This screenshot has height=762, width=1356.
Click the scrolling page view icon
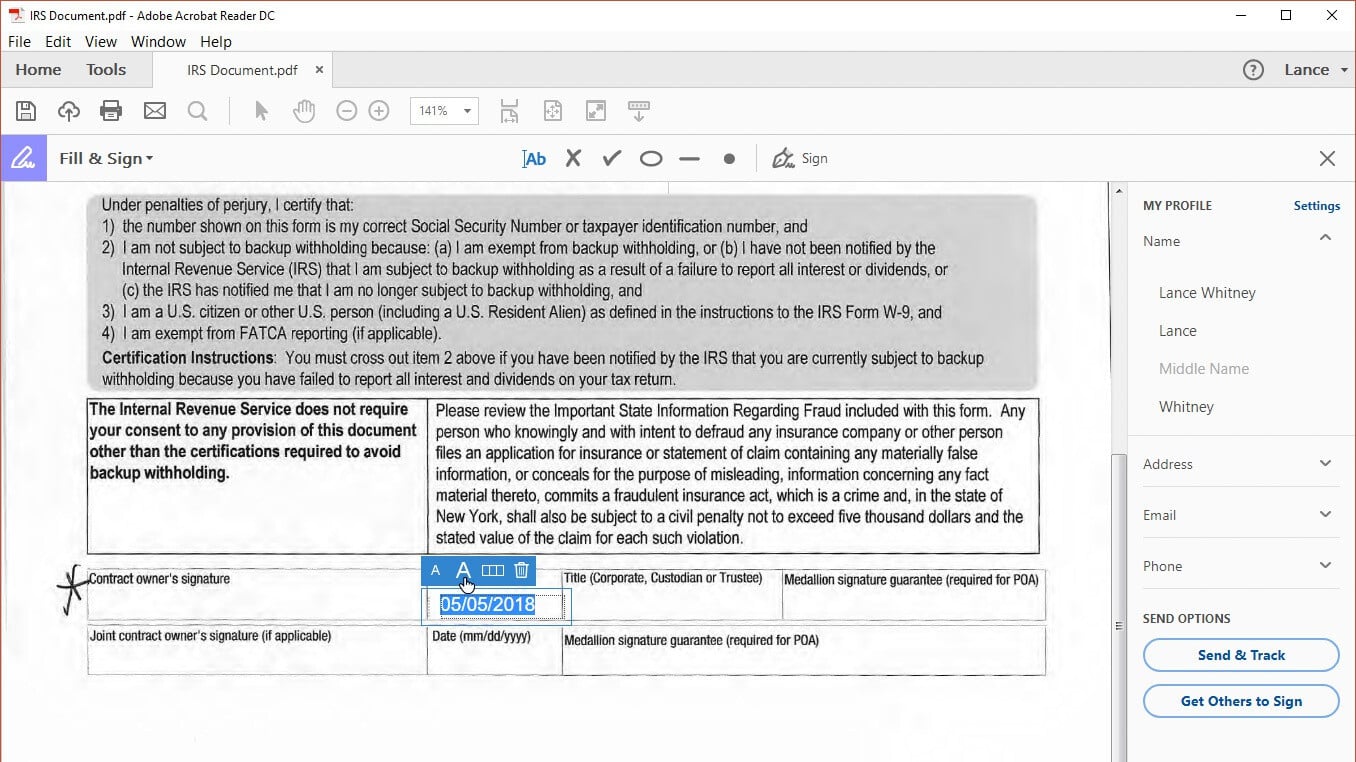[510, 111]
